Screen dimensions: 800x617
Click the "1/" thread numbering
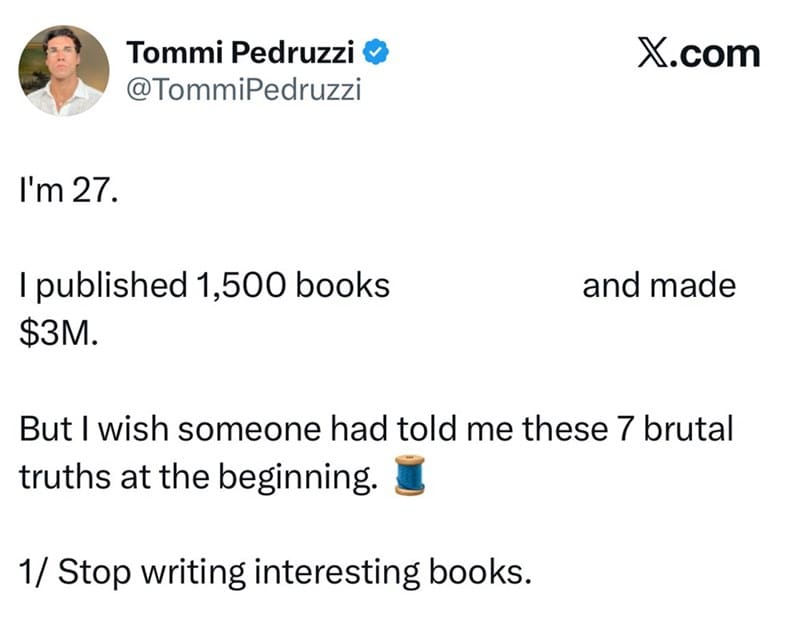35,572
